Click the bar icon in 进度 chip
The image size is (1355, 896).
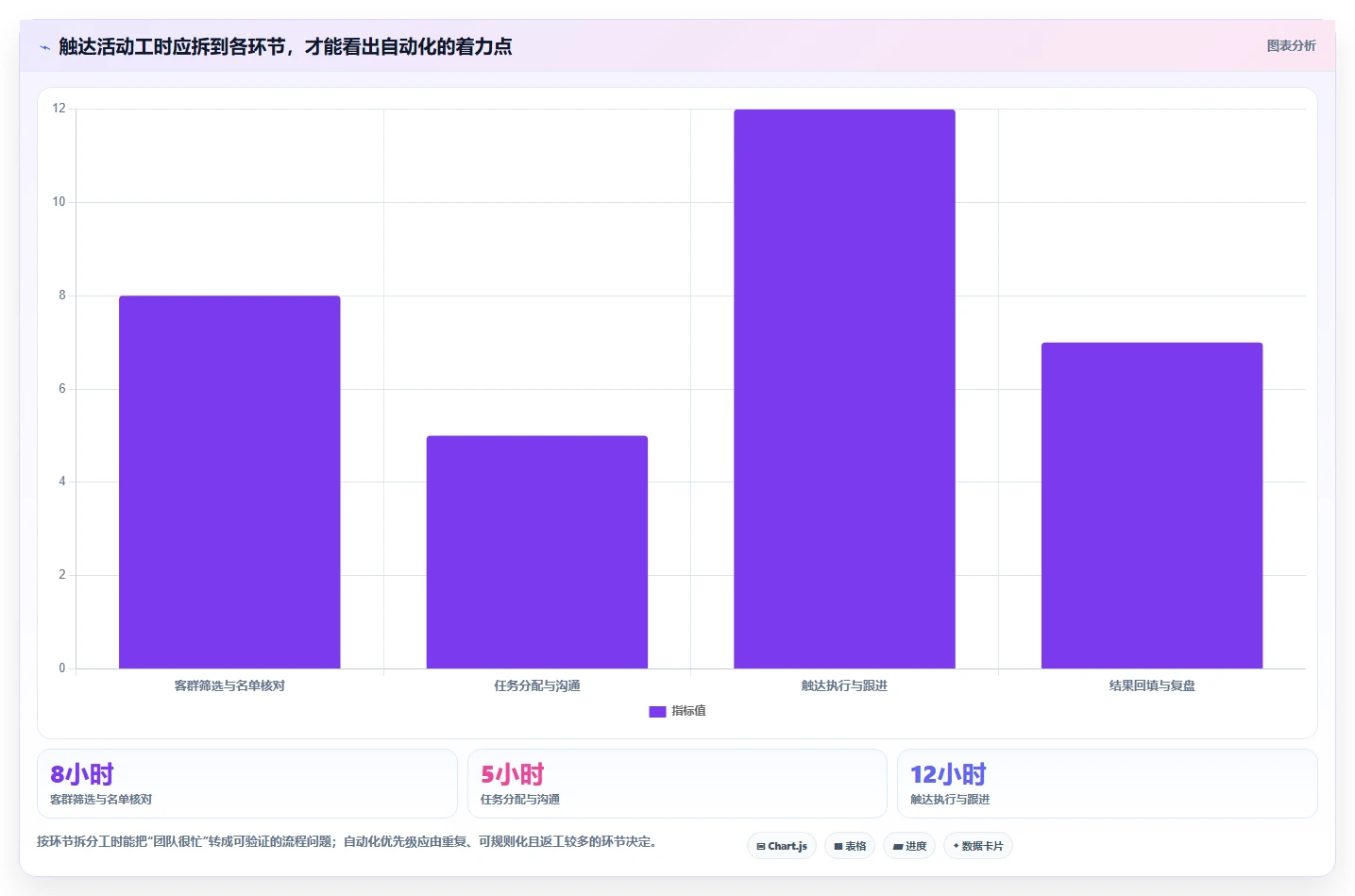[898, 847]
